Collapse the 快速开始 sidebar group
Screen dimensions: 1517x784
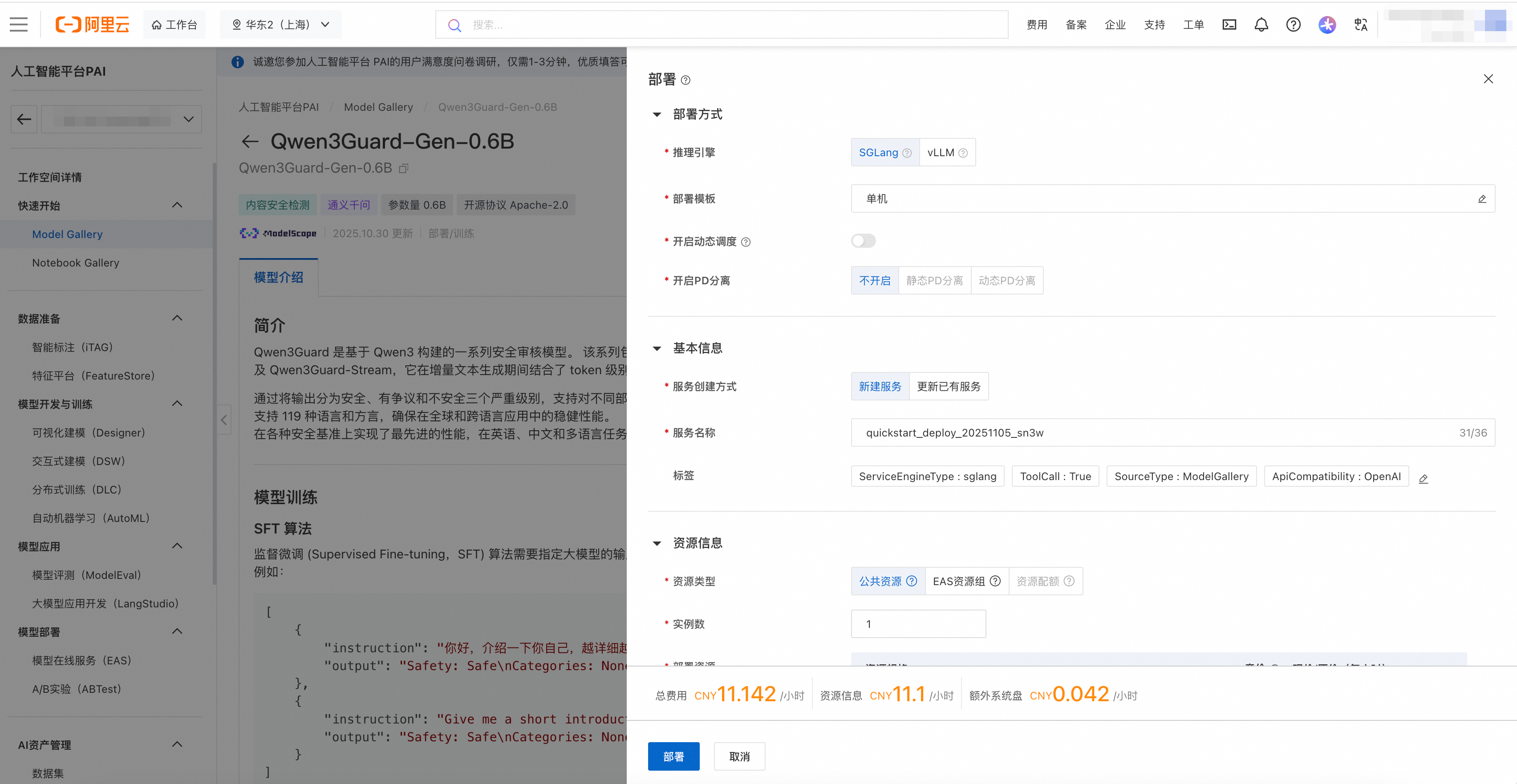pyautogui.click(x=177, y=206)
